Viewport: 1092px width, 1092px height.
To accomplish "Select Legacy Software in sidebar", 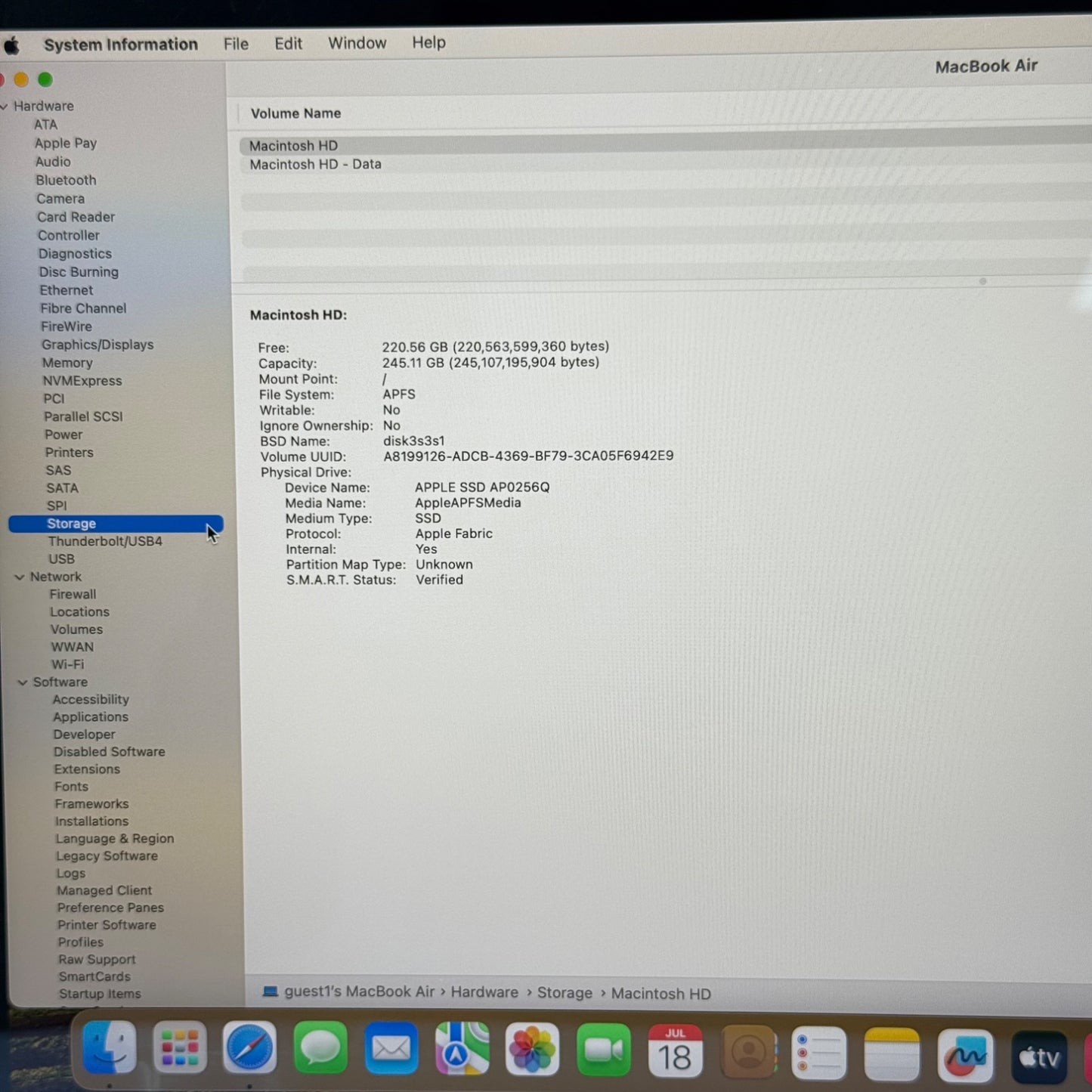I will 107,856.
